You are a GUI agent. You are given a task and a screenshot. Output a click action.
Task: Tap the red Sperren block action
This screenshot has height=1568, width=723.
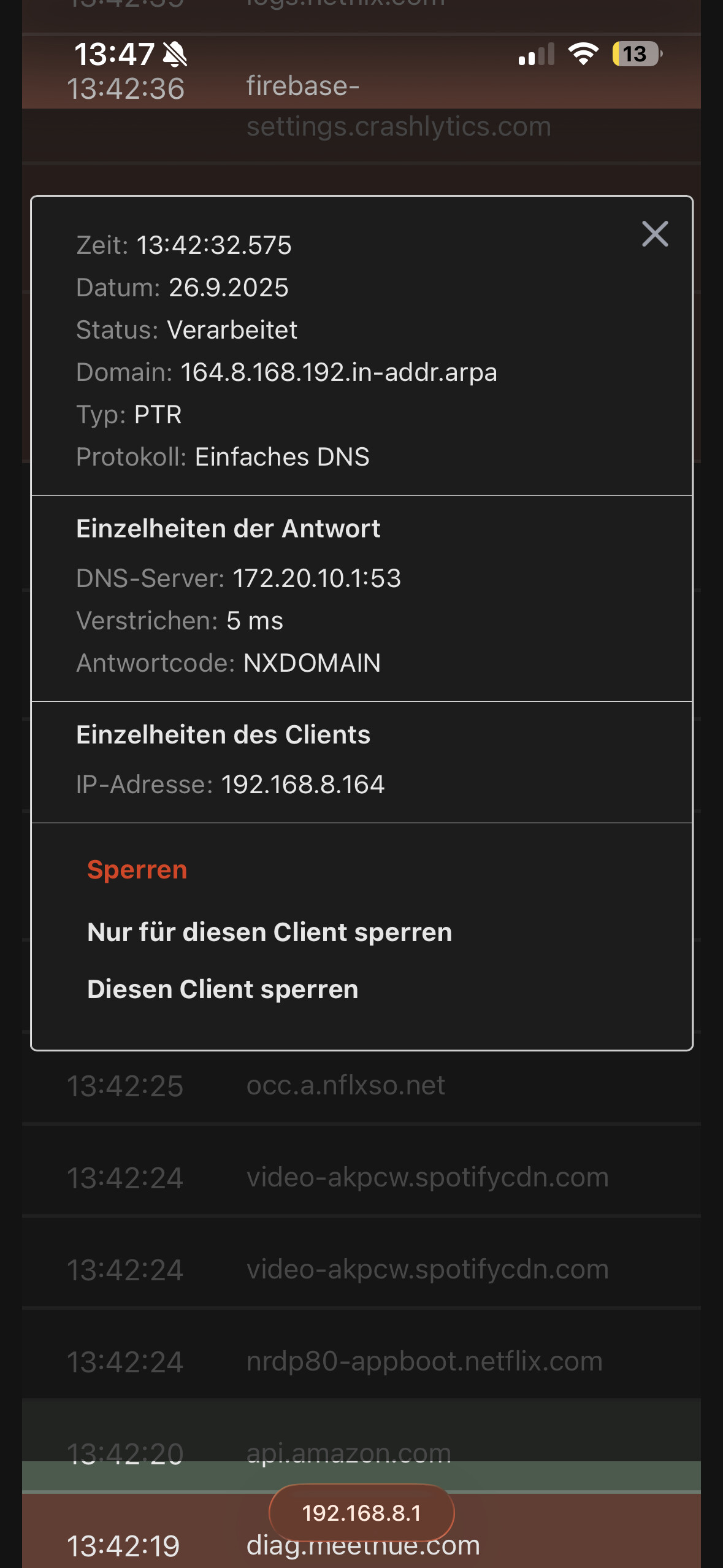click(137, 869)
